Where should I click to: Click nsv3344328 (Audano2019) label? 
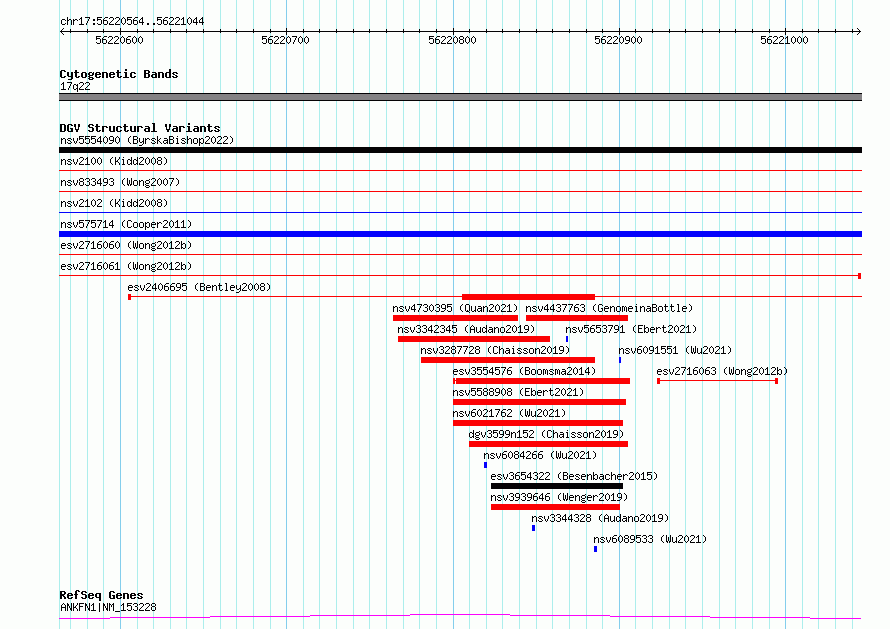(x=601, y=518)
